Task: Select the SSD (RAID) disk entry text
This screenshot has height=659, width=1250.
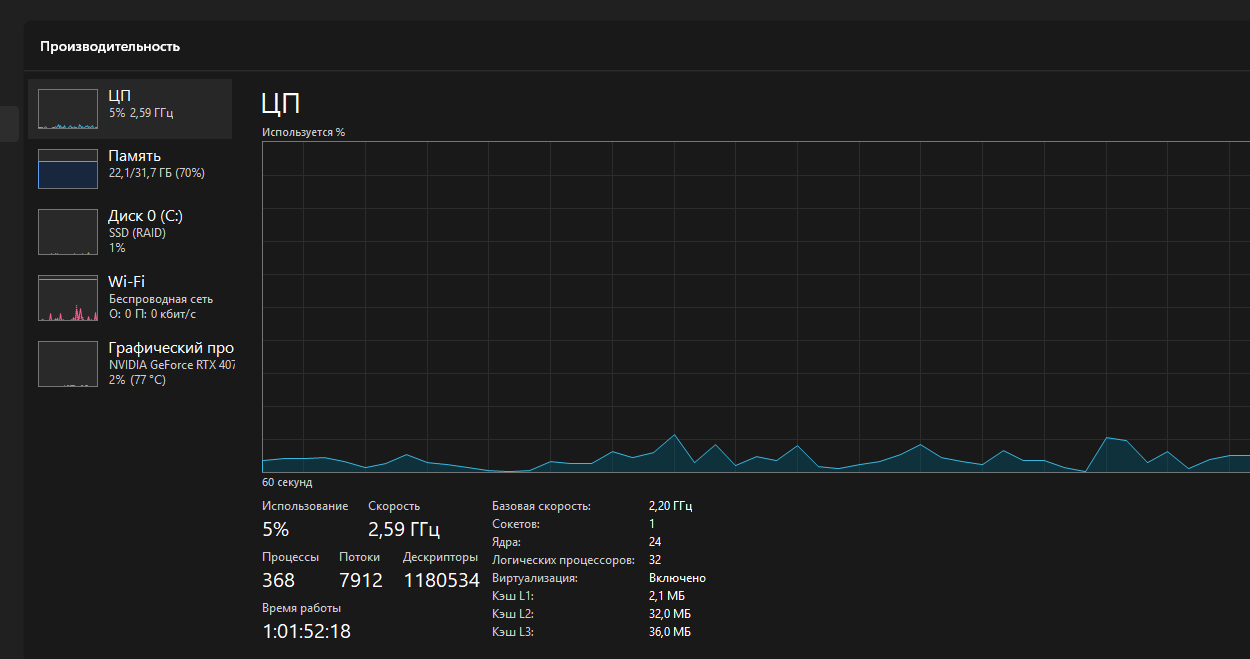Action: (x=137, y=233)
